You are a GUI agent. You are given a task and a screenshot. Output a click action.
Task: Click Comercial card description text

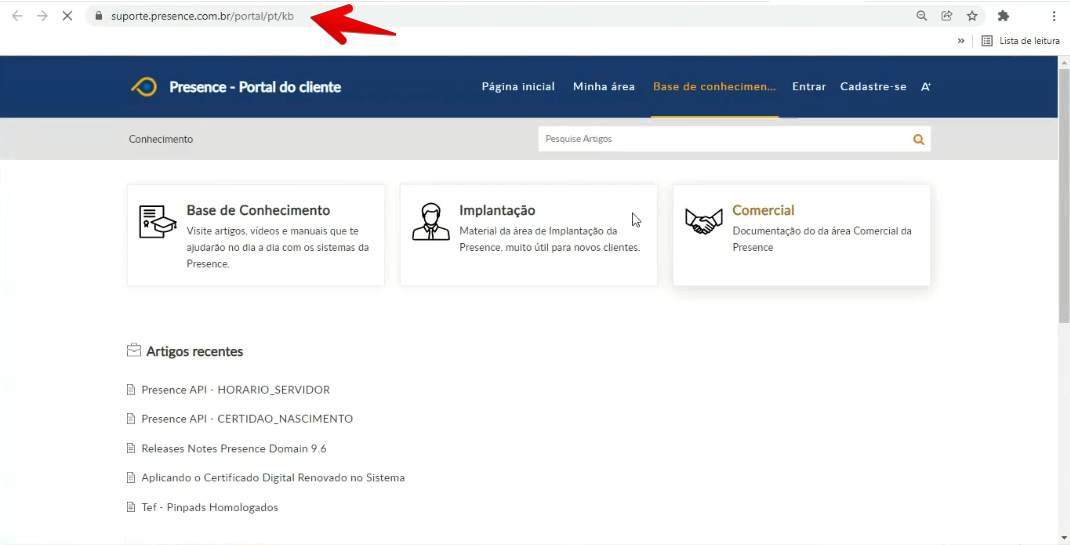click(822, 239)
